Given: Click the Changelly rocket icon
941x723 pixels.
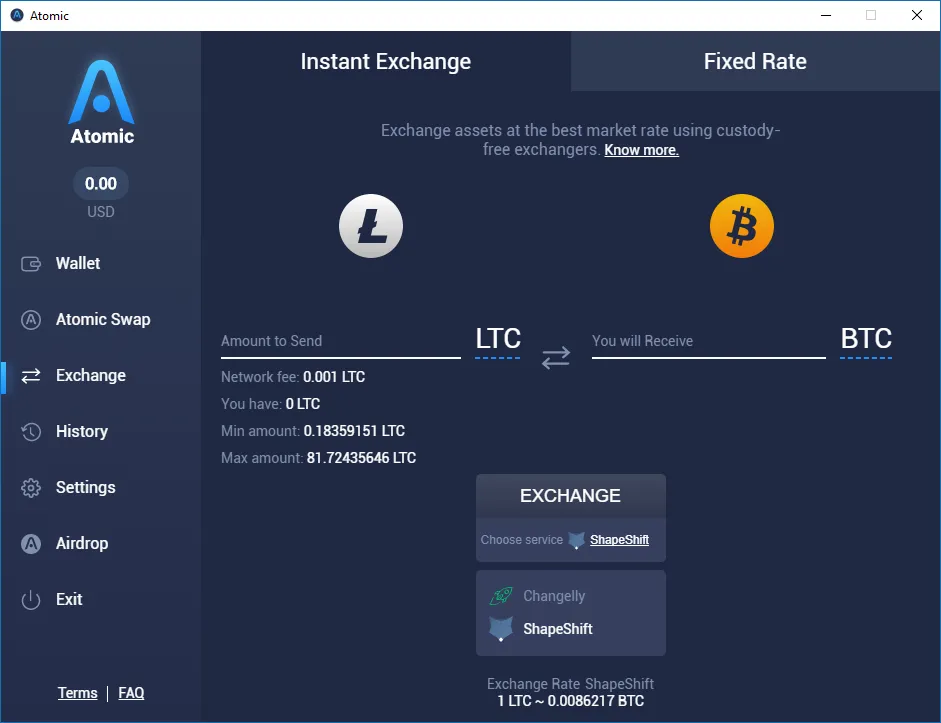Looking at the screenshot, I should coord(501,596).
